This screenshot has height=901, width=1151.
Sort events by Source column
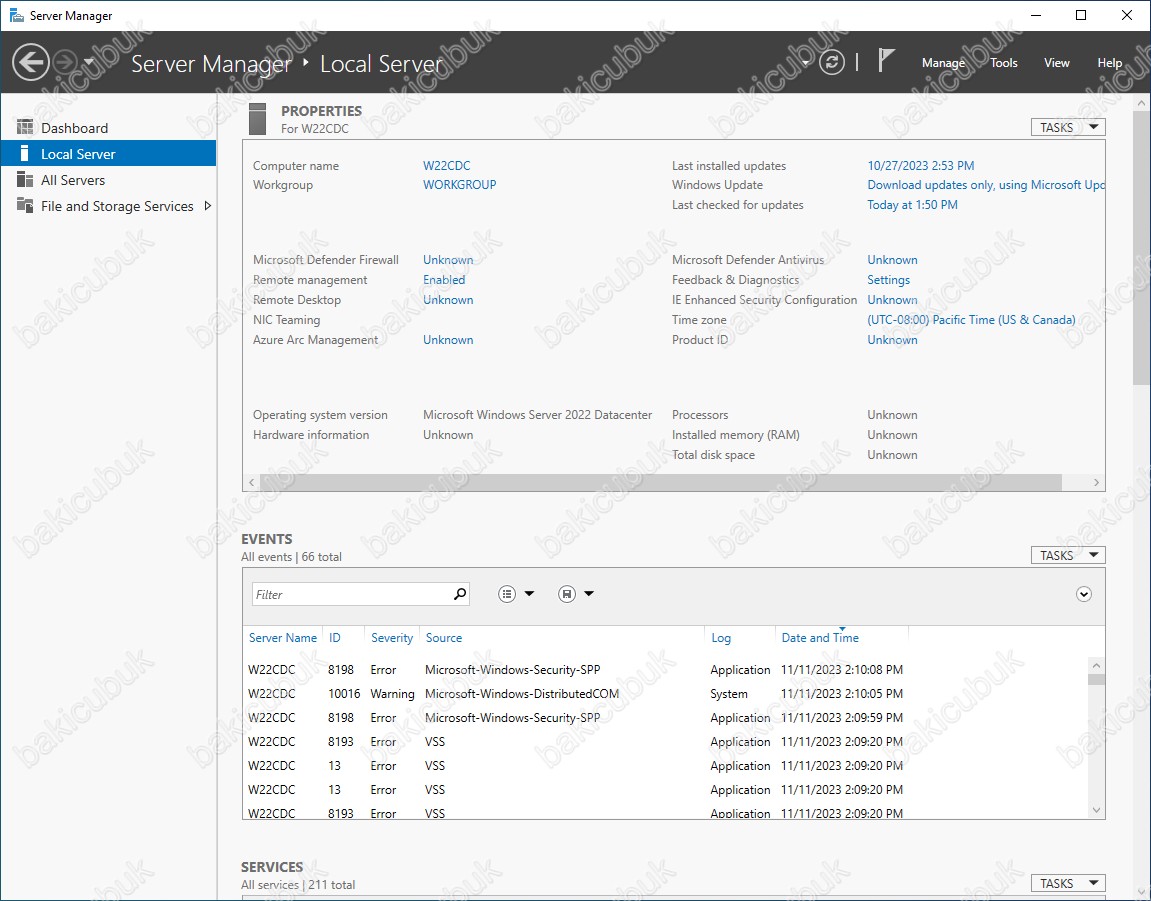[444, 638]
